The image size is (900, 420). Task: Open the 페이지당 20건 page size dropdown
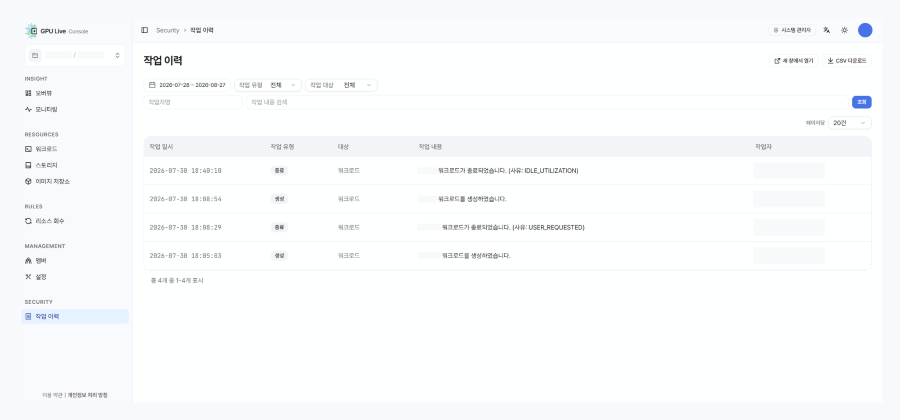click(849, 123)
